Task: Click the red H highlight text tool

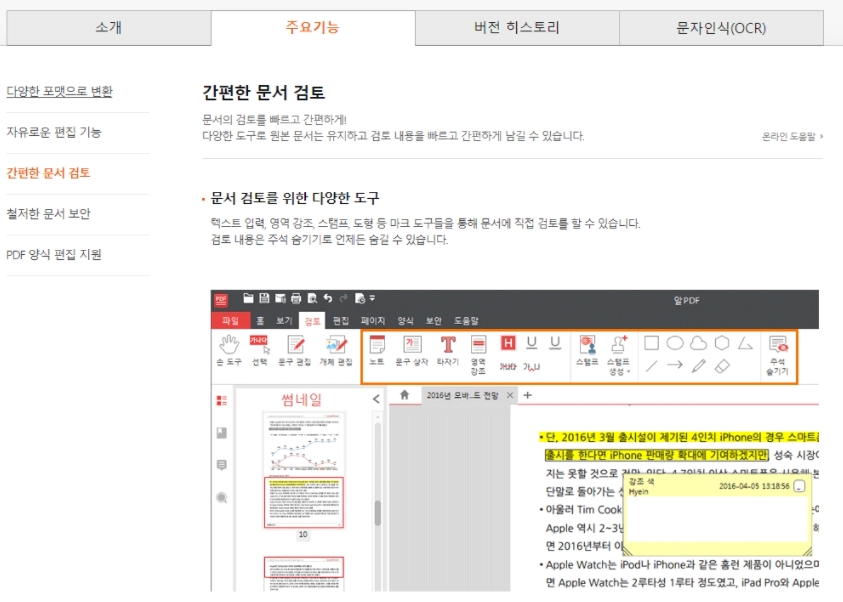Action: click(x=508, y=343)
